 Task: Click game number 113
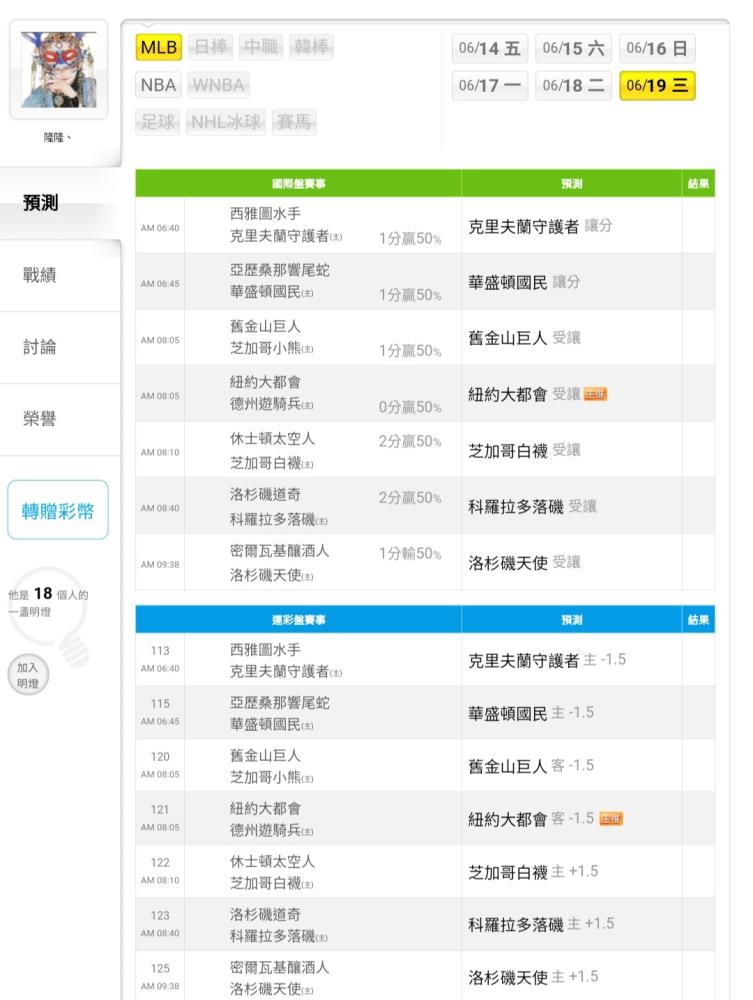coord(160,651)
